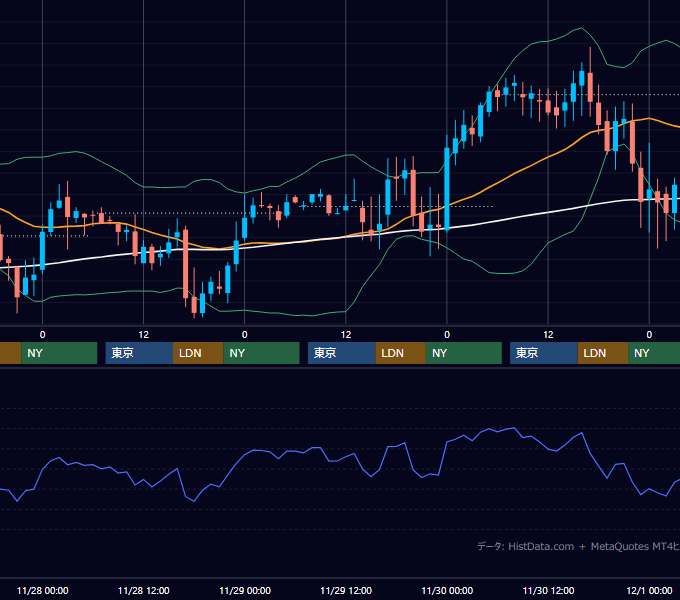Click the 11/29 12:00 date label
This screenshot has height=600, width=680.
point(346,590)
